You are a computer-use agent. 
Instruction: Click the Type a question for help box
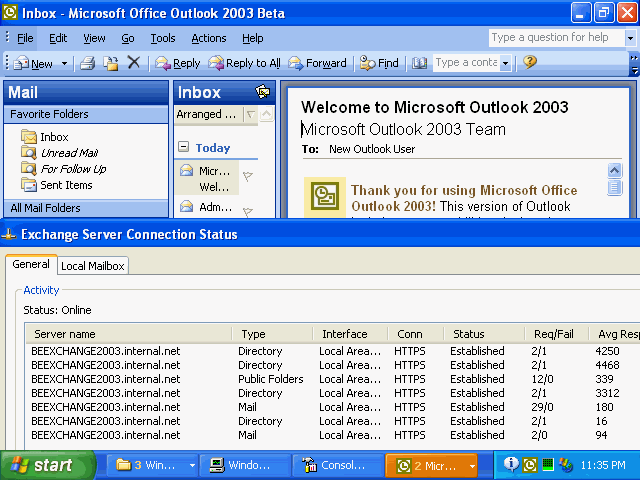coord(556,38)
